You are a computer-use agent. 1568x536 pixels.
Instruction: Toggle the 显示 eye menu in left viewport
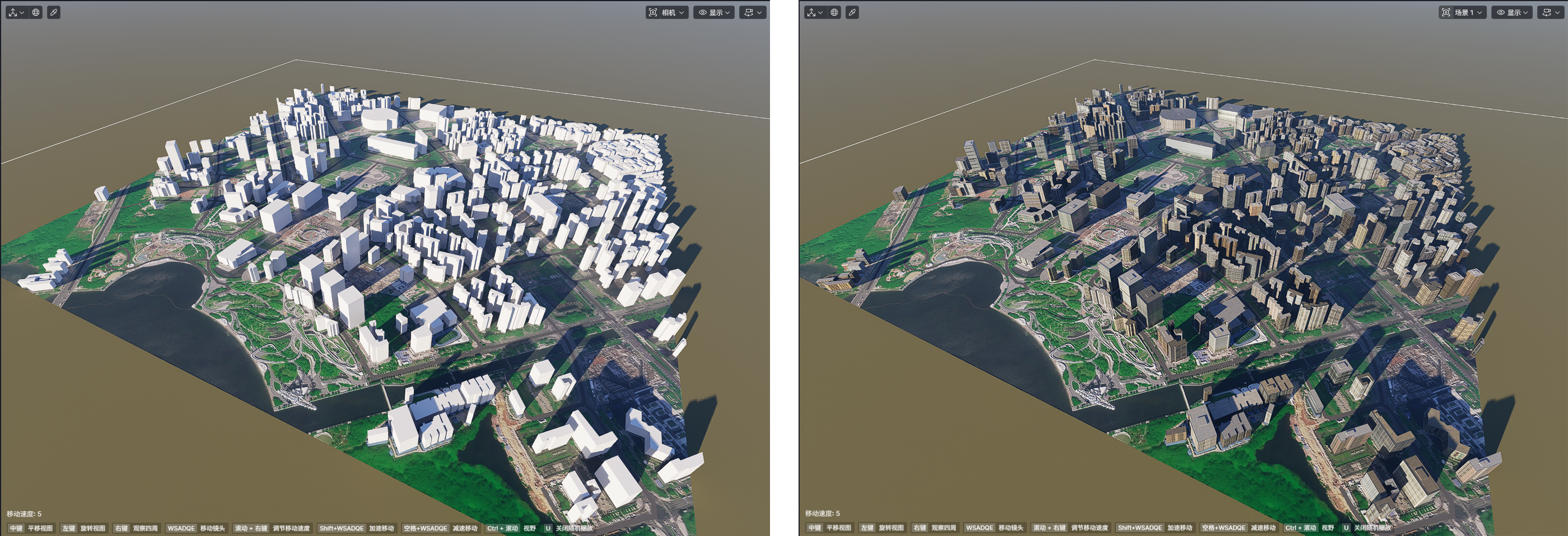714,12
